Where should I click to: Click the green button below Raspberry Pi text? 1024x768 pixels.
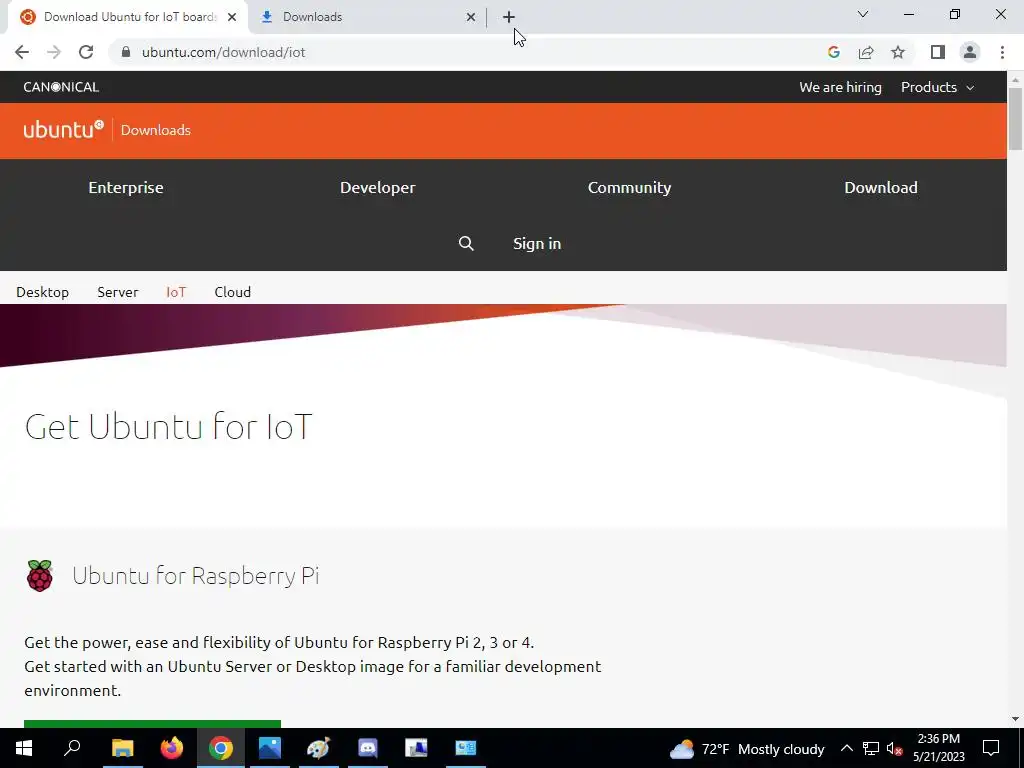[x=152, y=724]
